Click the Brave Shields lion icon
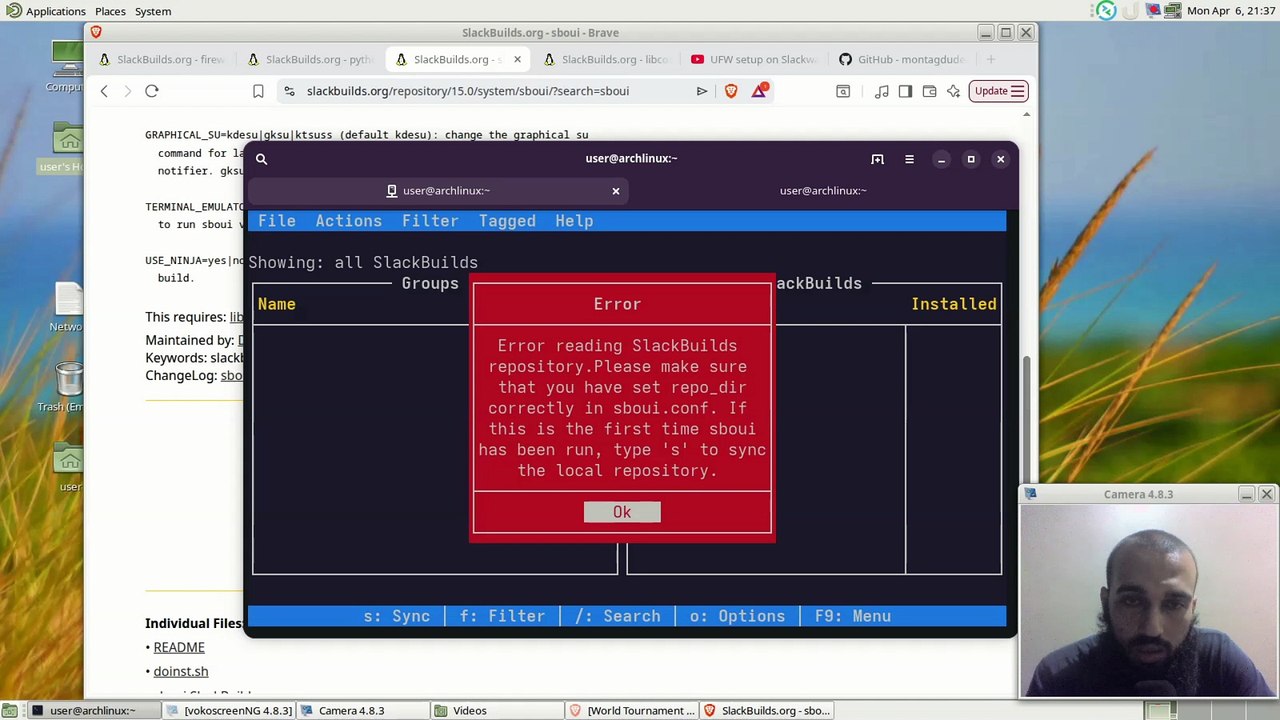1280x720 pixels. (x=731, y=91)
